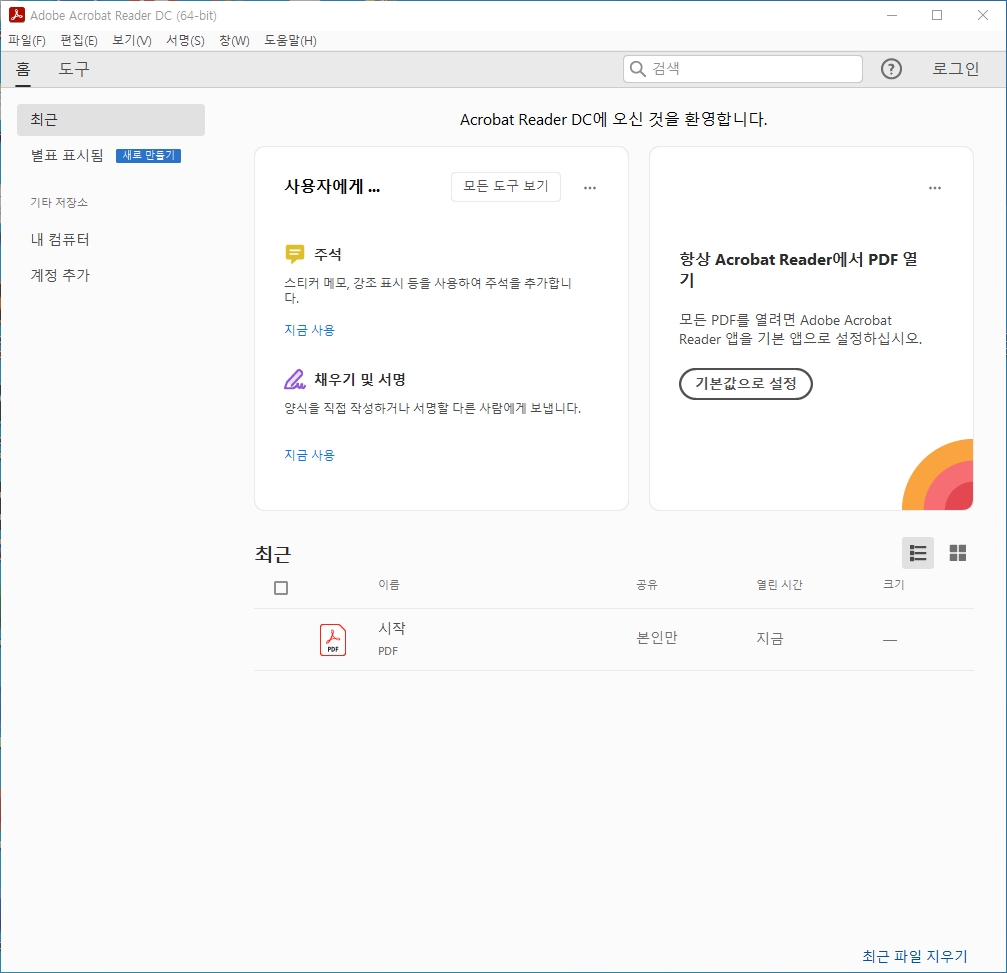Click the 본인만 sharing value
This screenshot has height=973, width=1007.
point(656,638)
